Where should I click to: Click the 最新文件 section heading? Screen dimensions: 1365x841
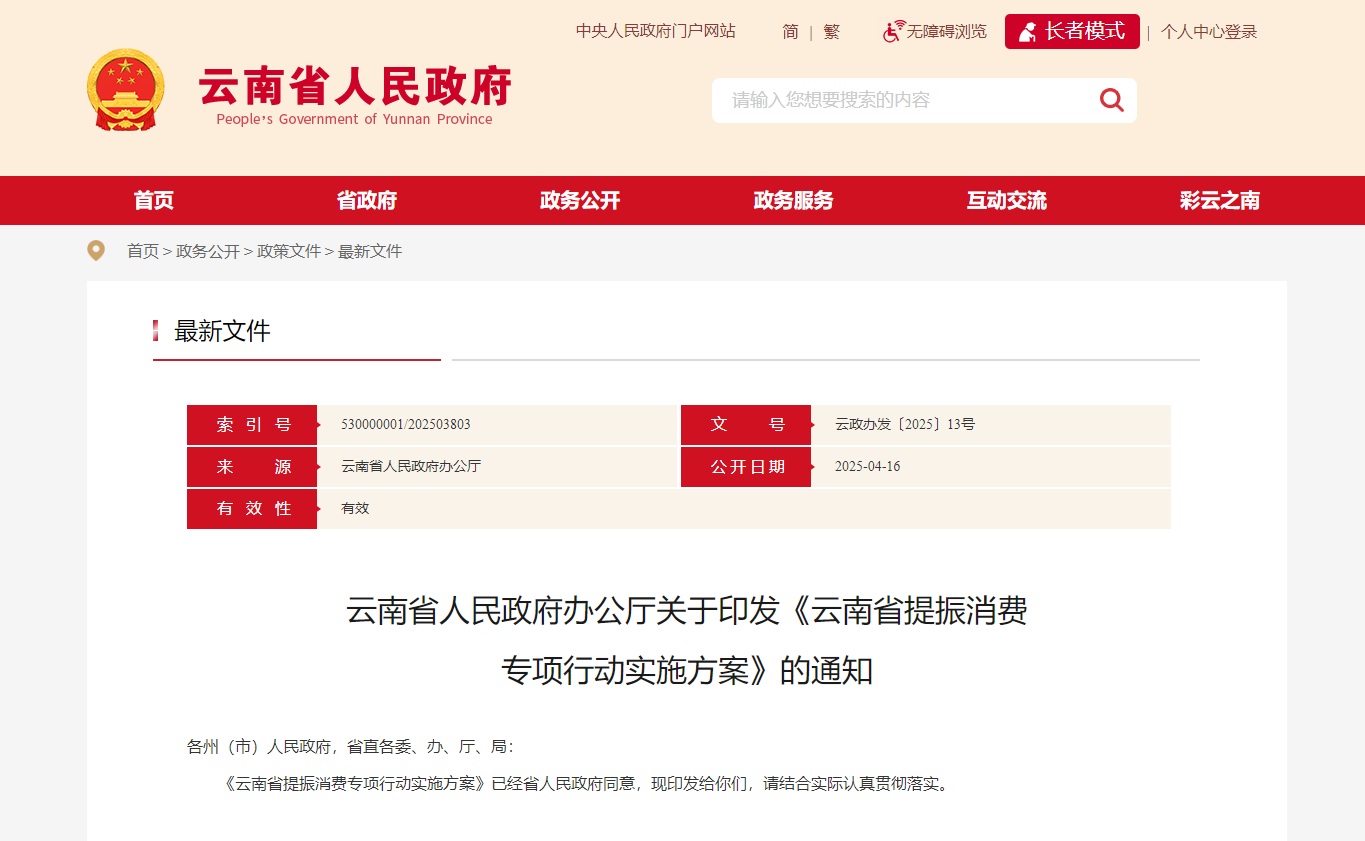pos(222,331)
